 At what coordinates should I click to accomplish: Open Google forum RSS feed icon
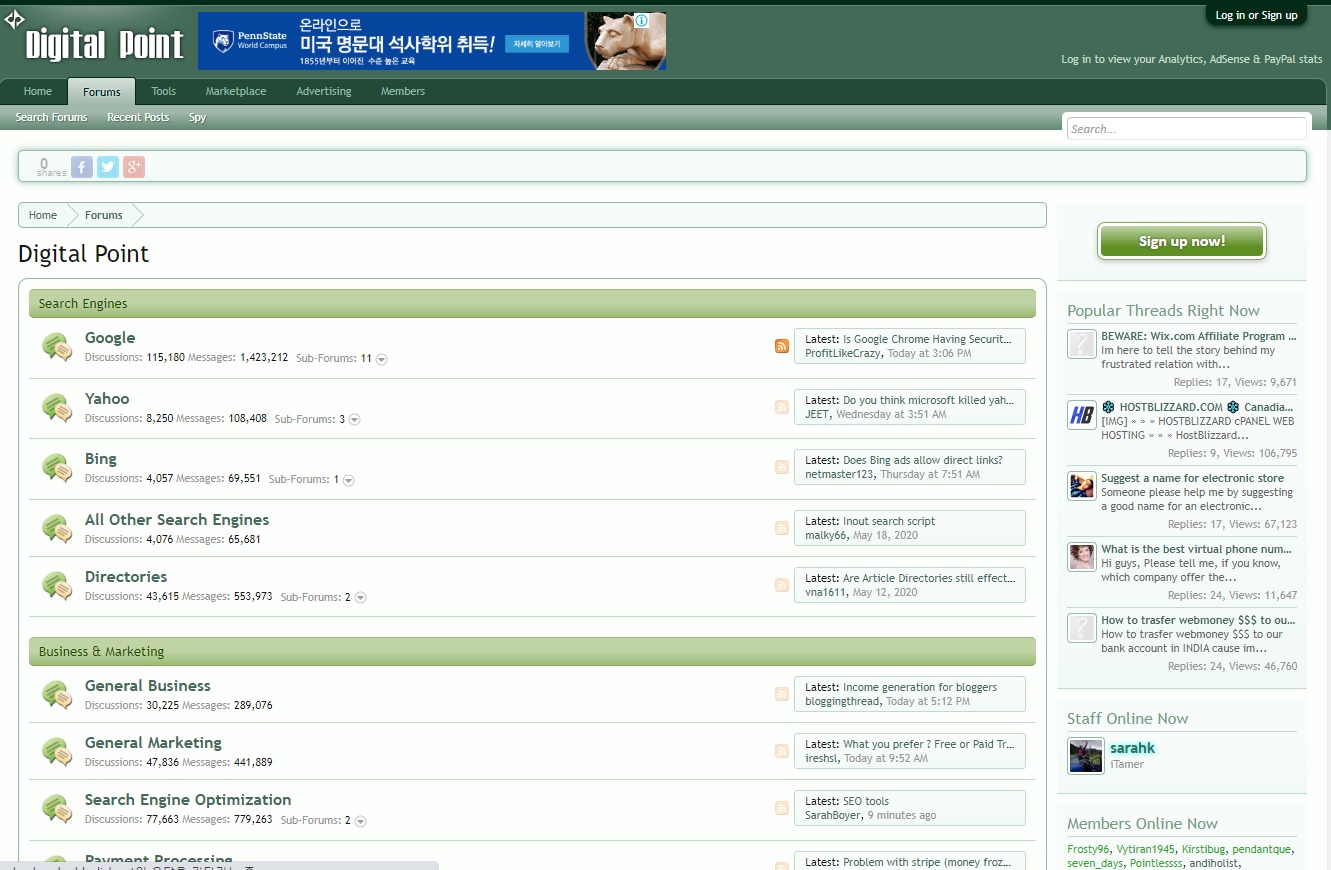coord(782,346)
